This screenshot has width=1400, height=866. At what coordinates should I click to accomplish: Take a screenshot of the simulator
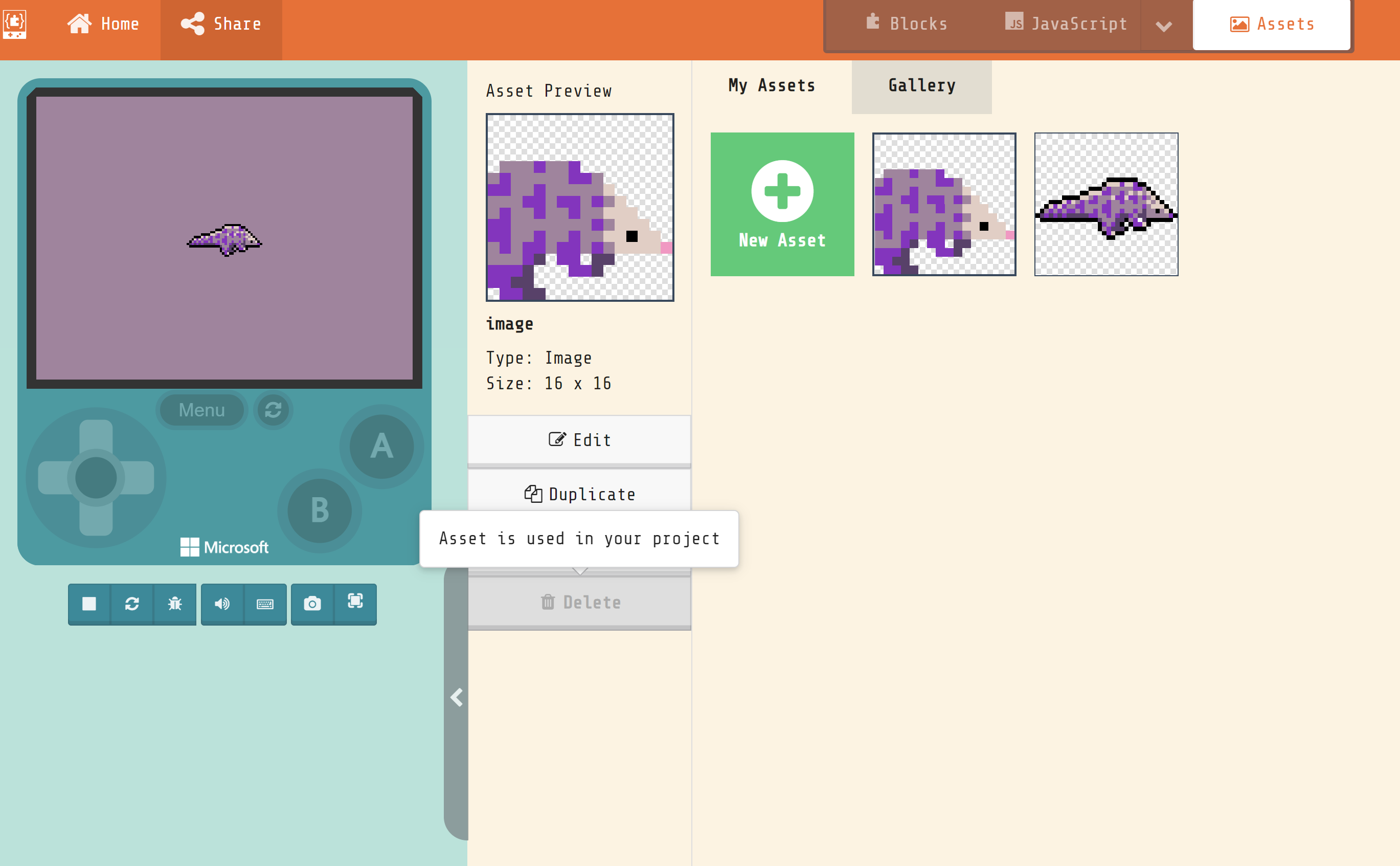coord(312,604)
